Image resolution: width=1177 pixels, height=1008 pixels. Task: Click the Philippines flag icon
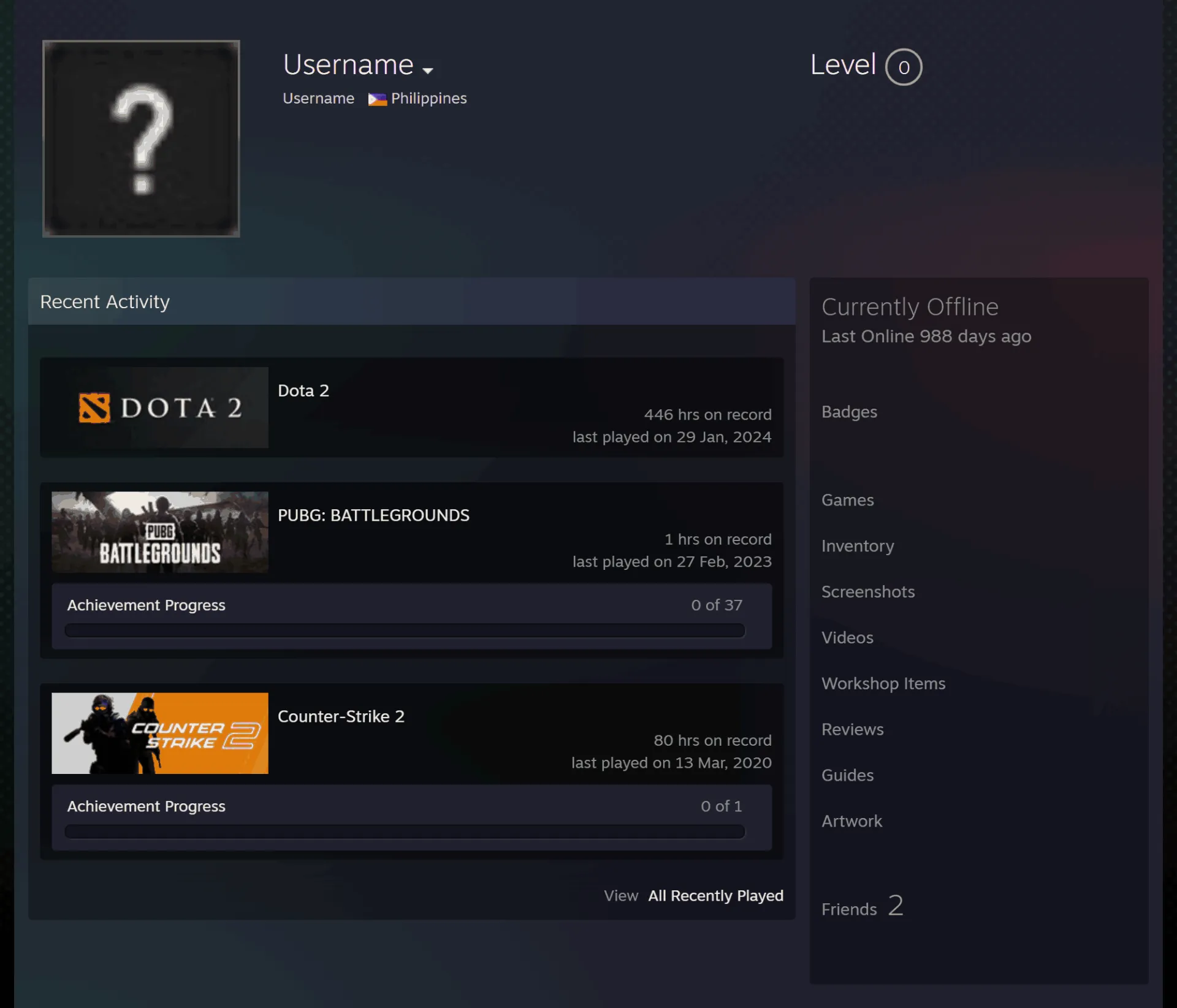(377, 99)
